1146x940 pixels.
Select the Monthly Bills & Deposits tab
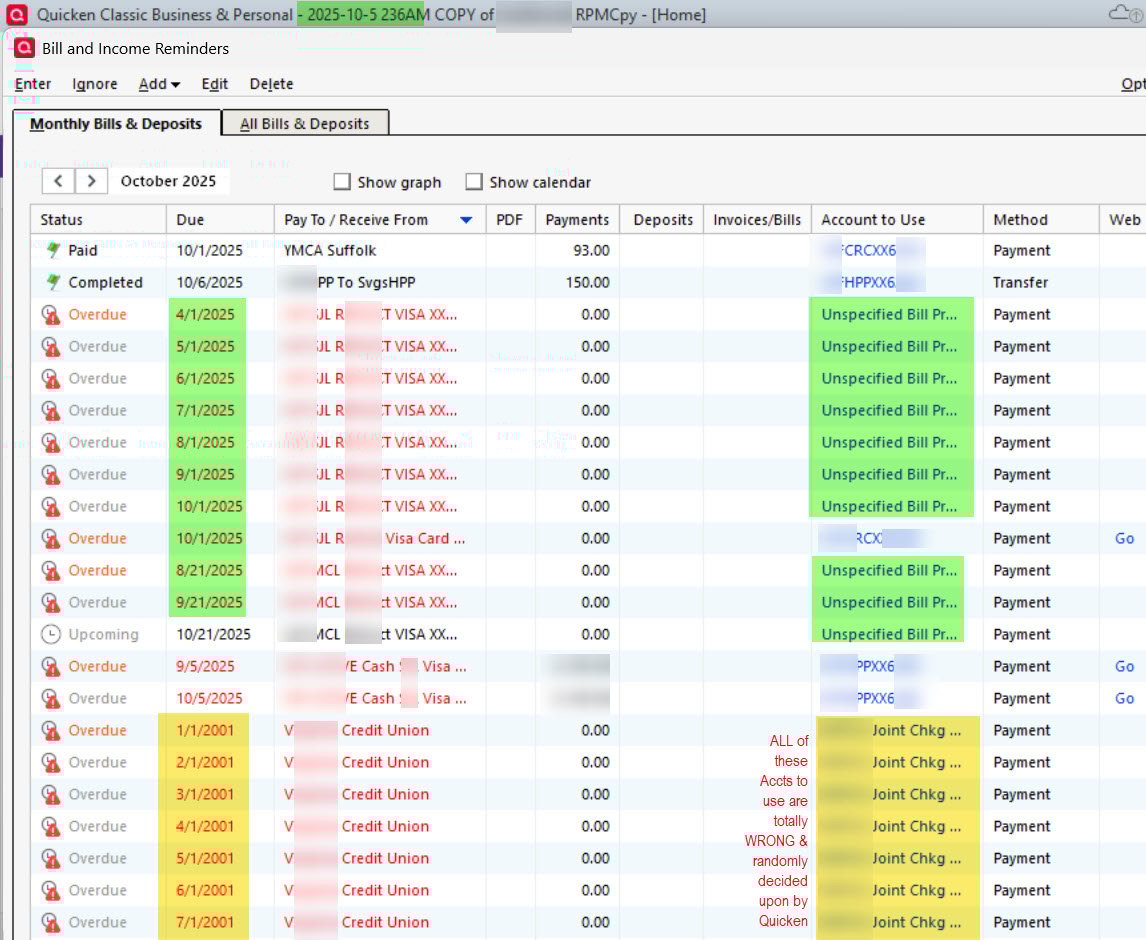click(x=115, y=124)
